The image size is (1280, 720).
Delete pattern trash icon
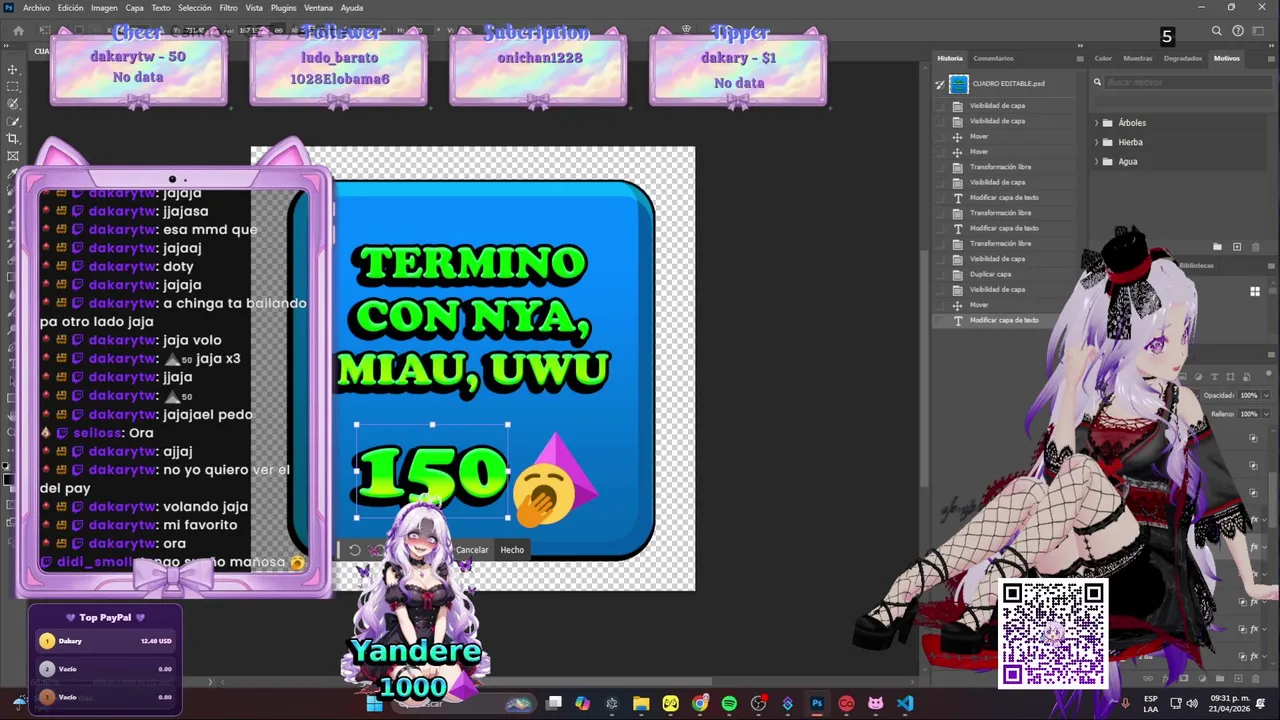[x=1256, y=247]
